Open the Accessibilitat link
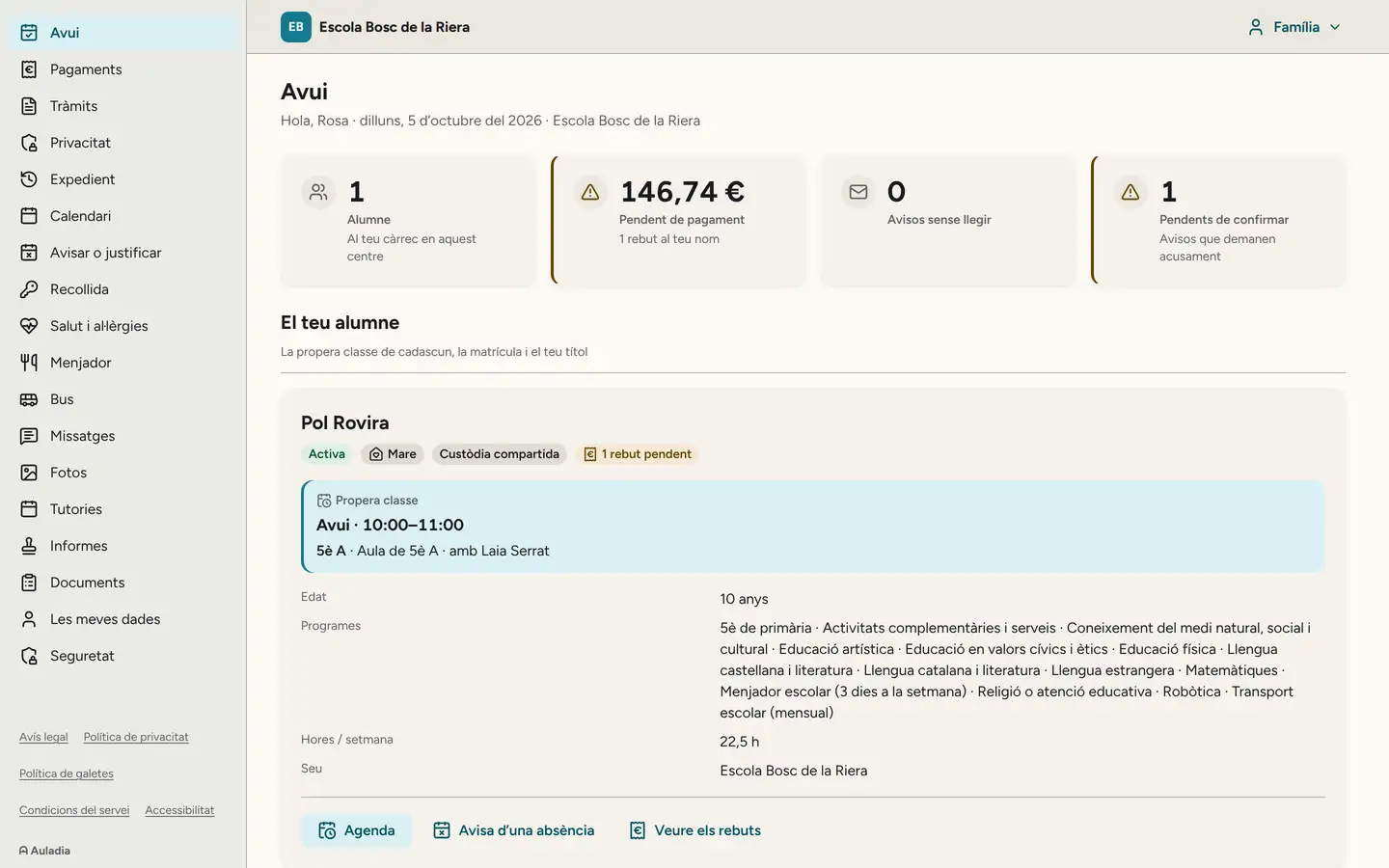This screenshot has width=1389, height=868. tap(179, 810)
